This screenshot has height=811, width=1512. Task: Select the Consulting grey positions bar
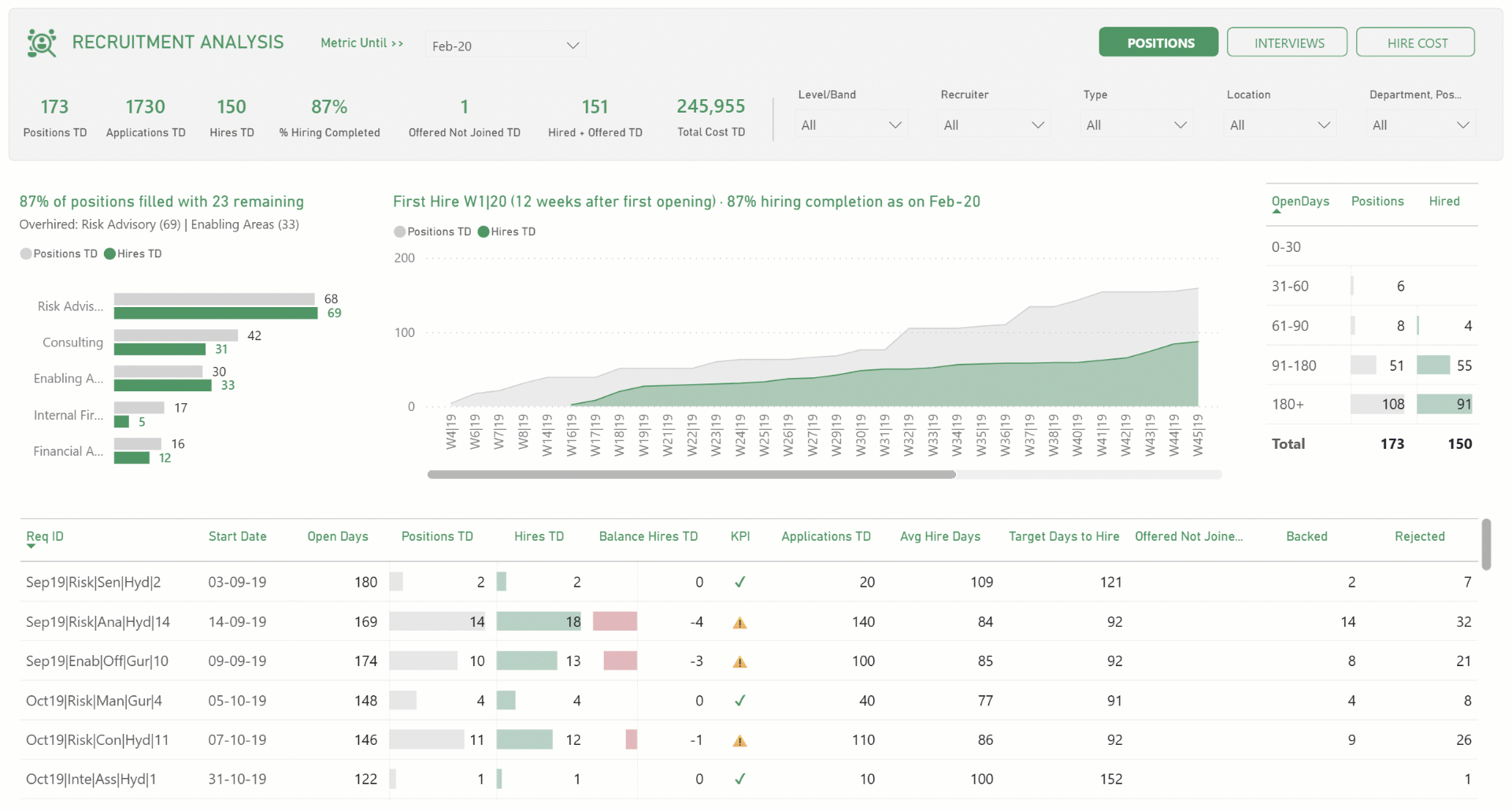[176, 335]
